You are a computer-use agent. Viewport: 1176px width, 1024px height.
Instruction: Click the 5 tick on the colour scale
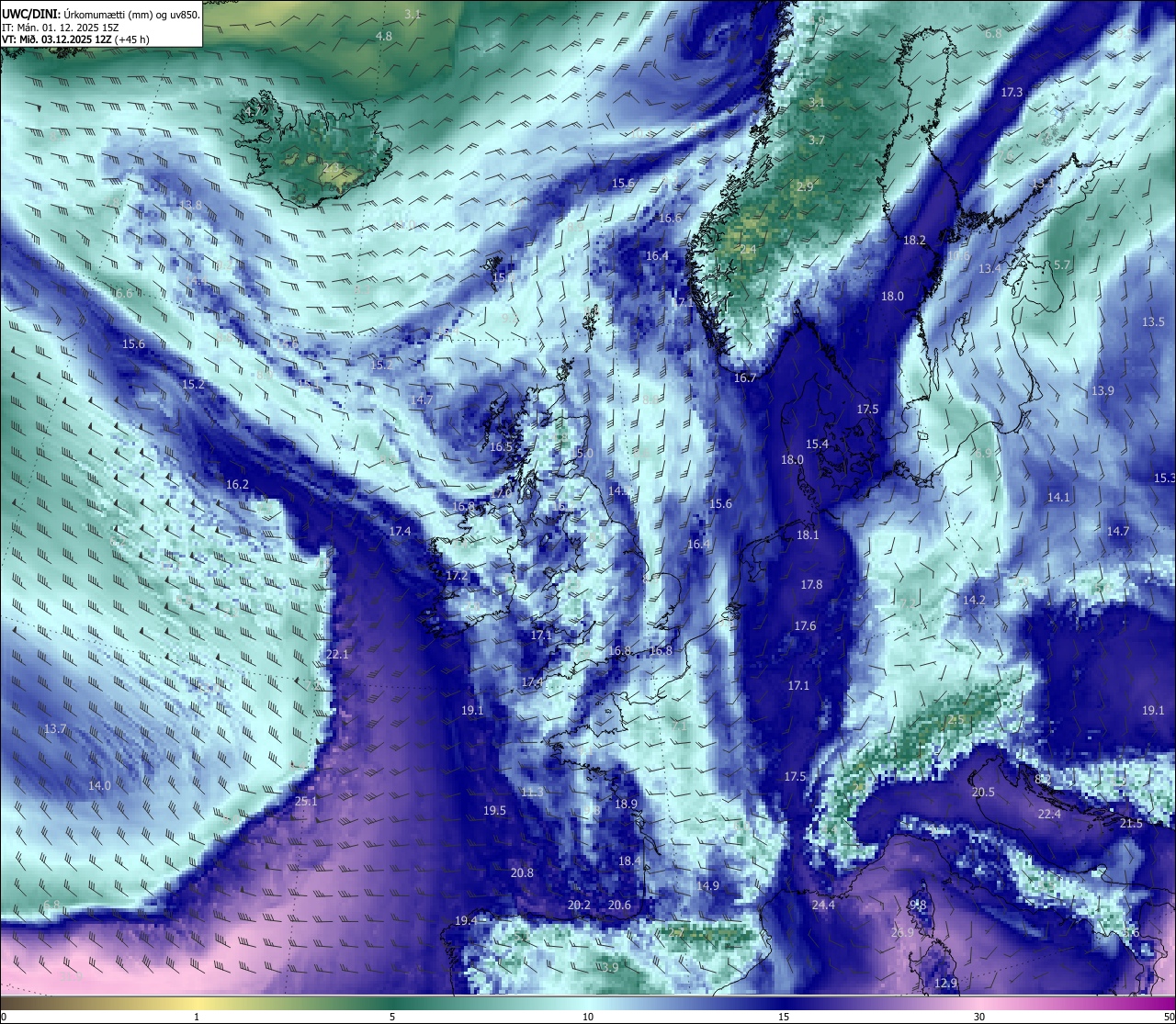(392, 1017)
